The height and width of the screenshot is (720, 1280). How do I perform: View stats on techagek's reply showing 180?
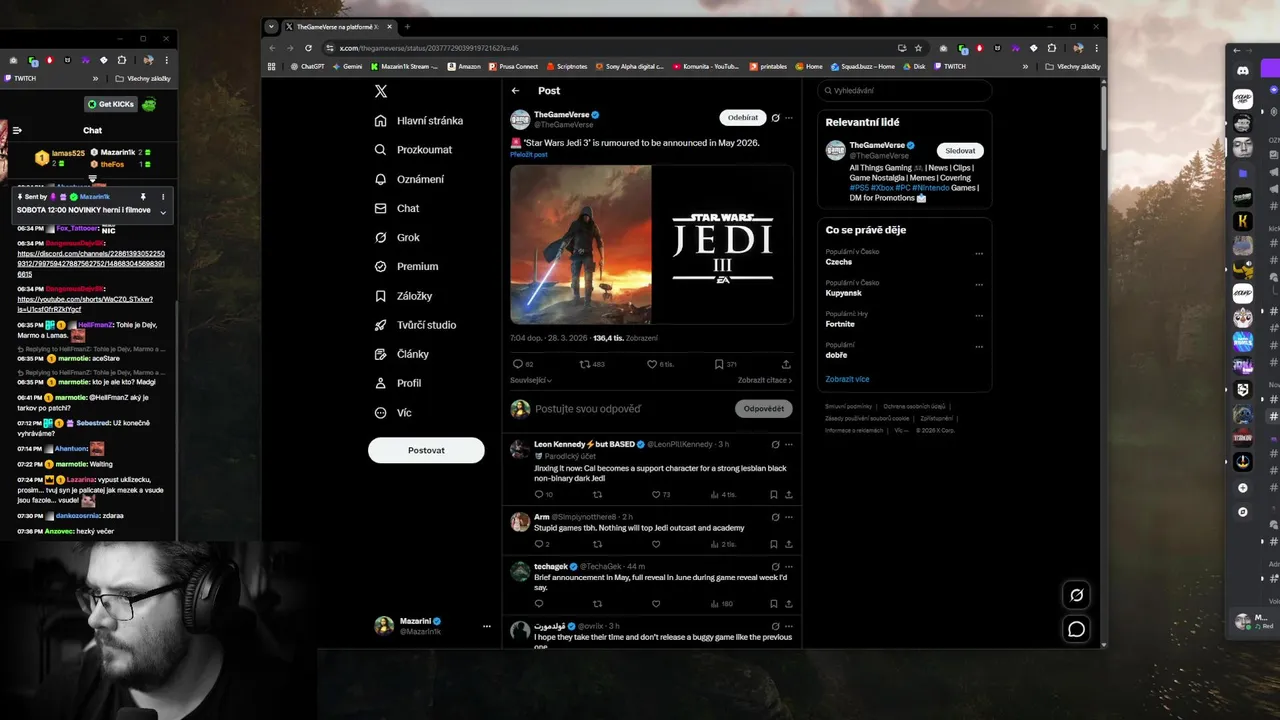721,604
